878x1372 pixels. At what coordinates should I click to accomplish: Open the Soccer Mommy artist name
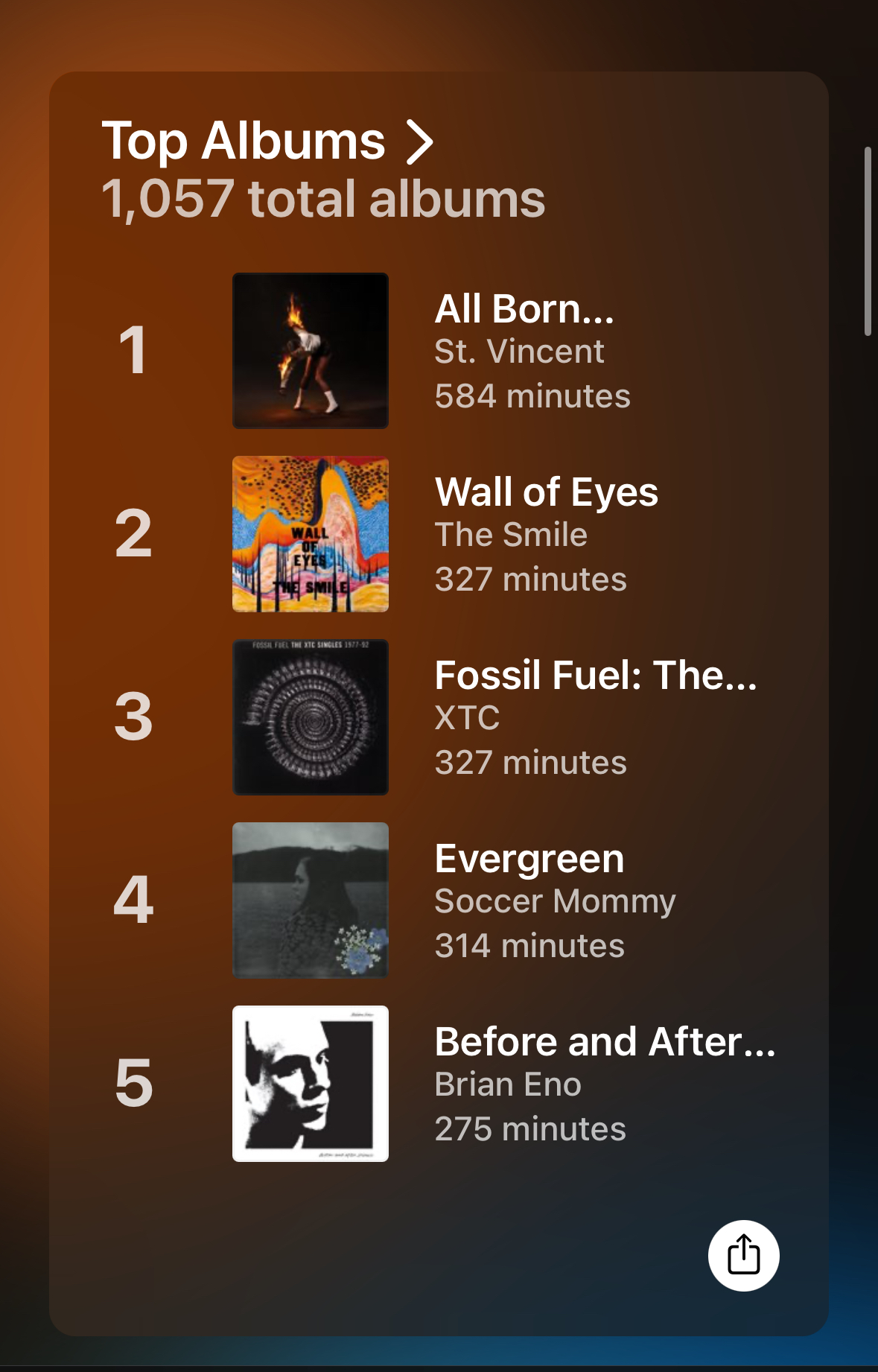[555, 901]
